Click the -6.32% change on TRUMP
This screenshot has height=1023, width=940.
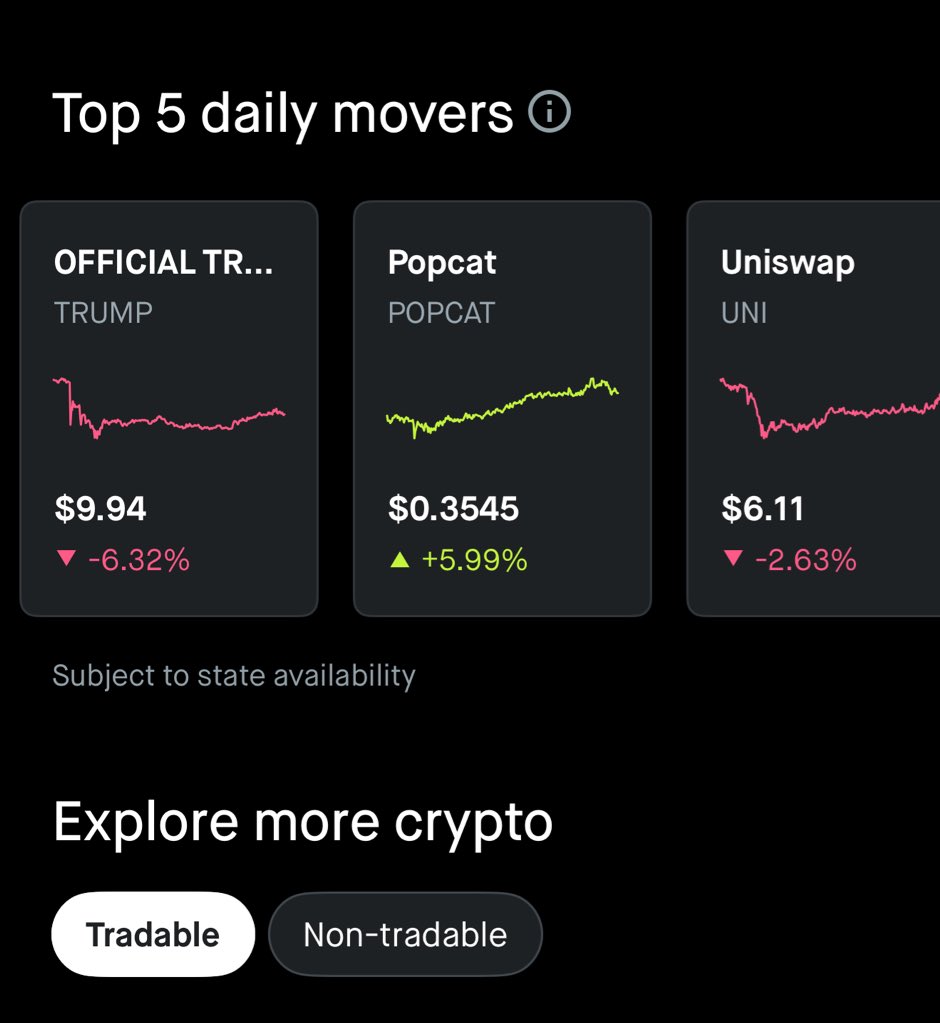(x=139, y=560)
